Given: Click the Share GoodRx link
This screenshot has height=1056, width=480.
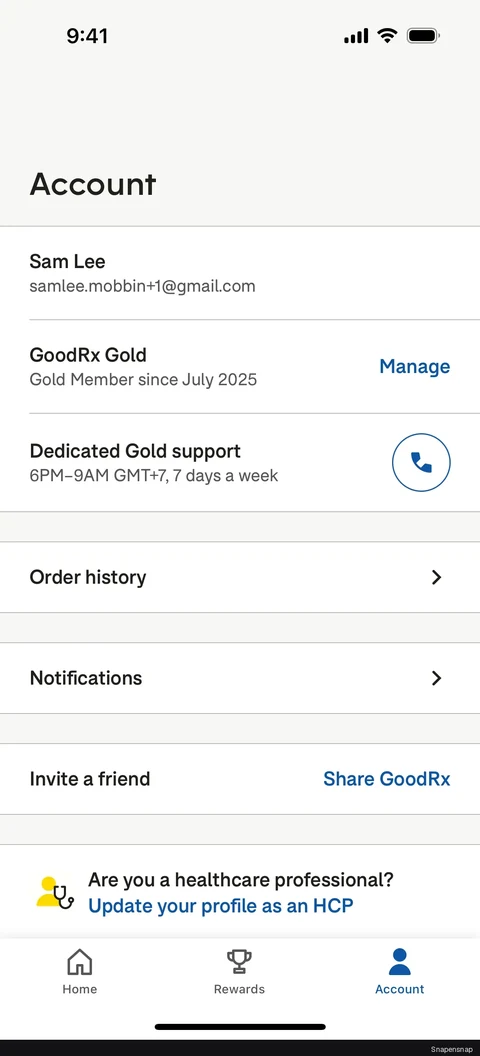Looking at the screenshot, I should click(x=386, y=779).
